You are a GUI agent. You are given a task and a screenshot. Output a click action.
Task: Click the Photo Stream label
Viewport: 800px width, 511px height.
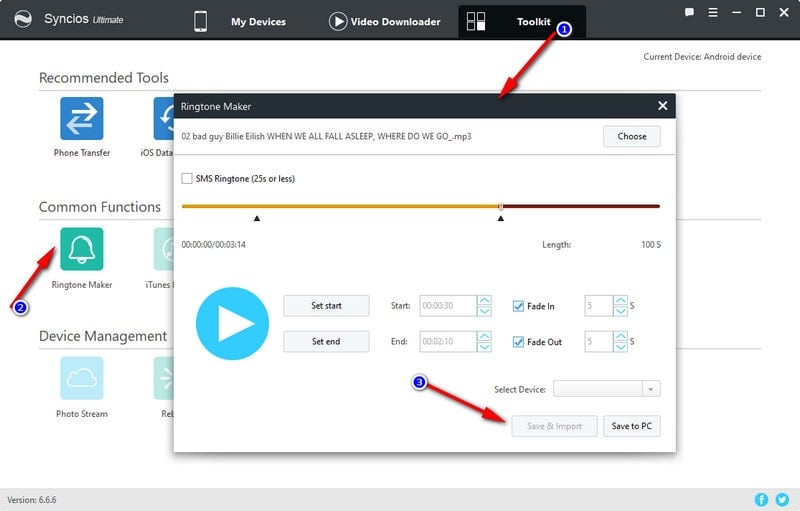point(82,414)
